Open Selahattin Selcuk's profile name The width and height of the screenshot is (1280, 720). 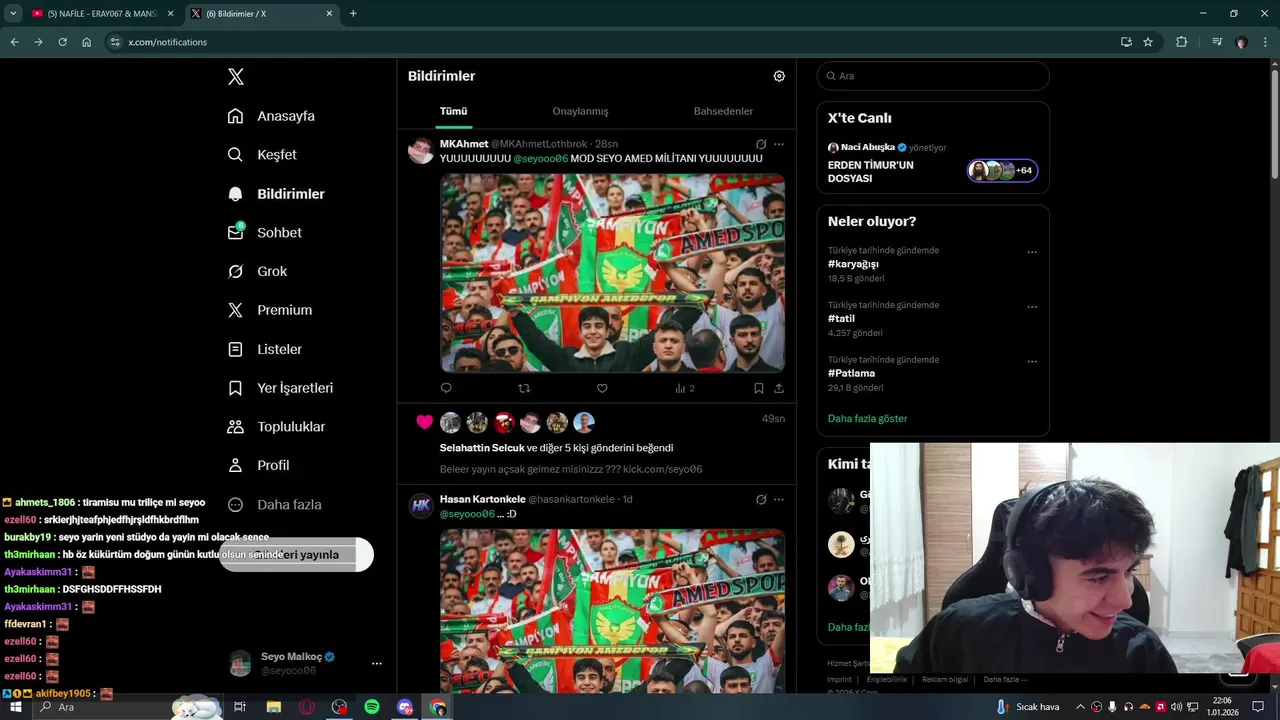(482, 448)
